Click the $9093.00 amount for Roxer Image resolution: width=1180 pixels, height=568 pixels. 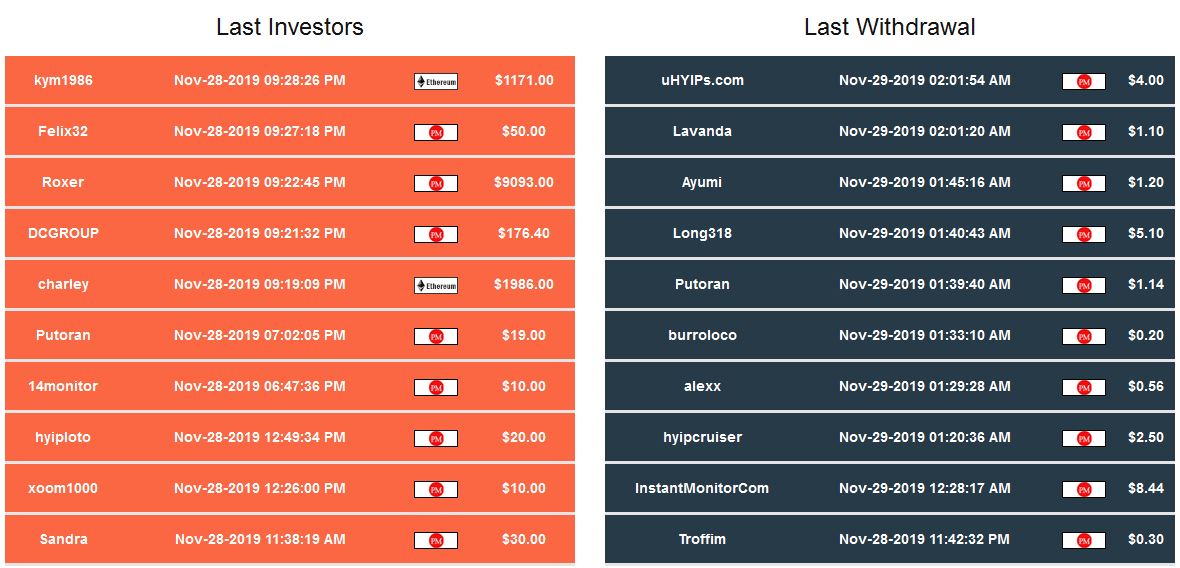[x=523, y=182]
